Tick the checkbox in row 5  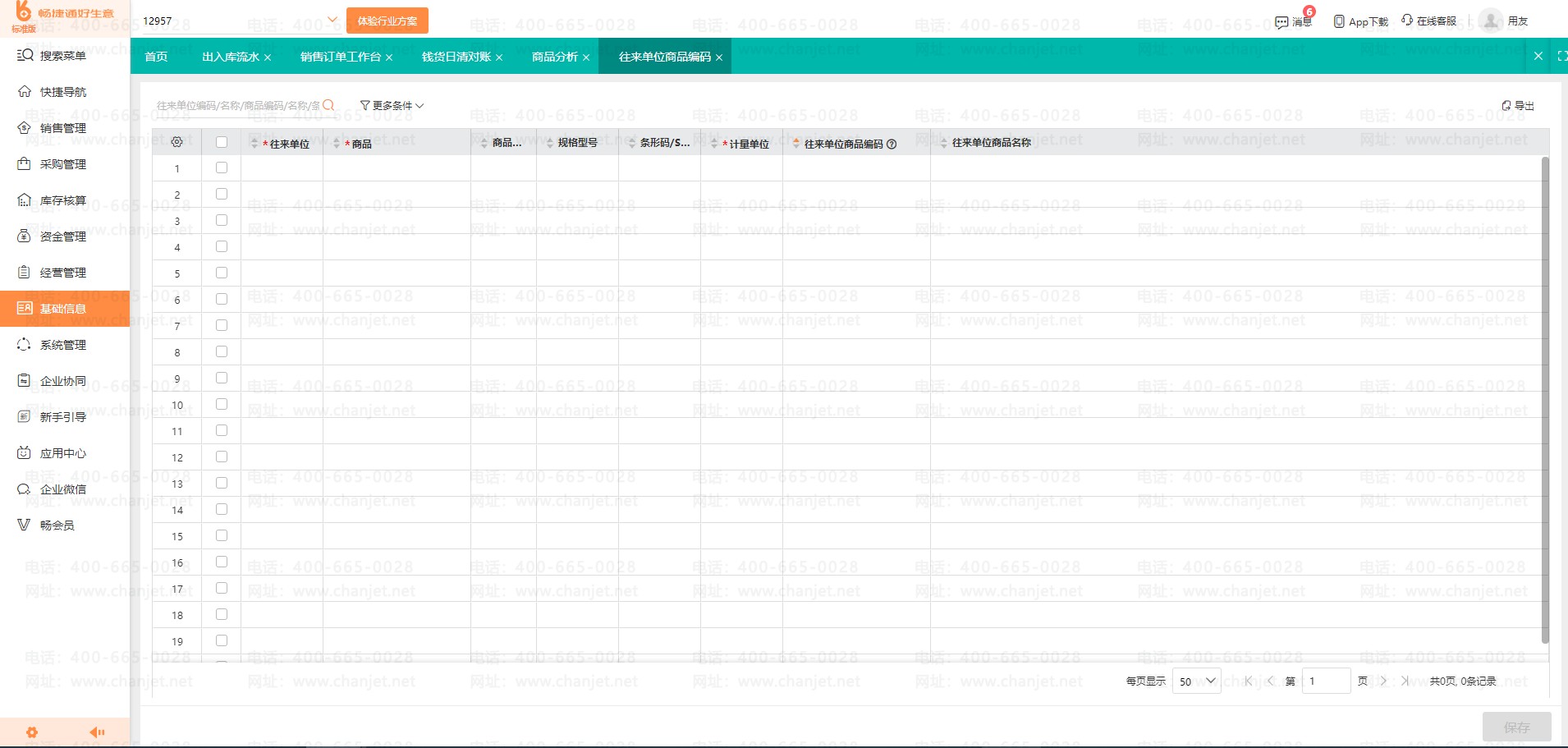coord(222,273)
